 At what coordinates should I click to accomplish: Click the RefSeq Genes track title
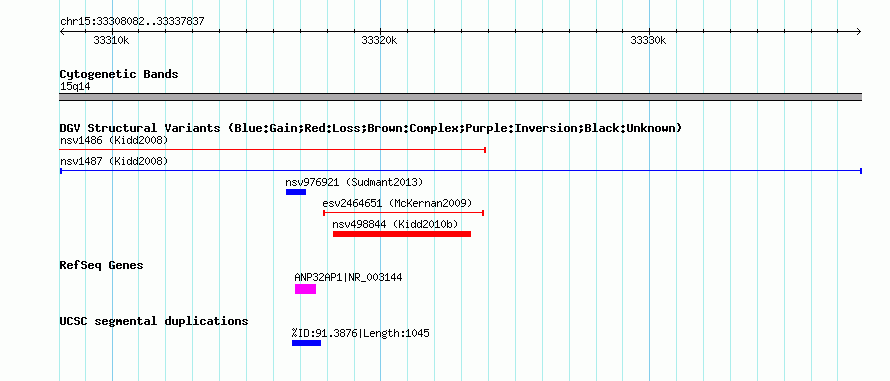102,265
